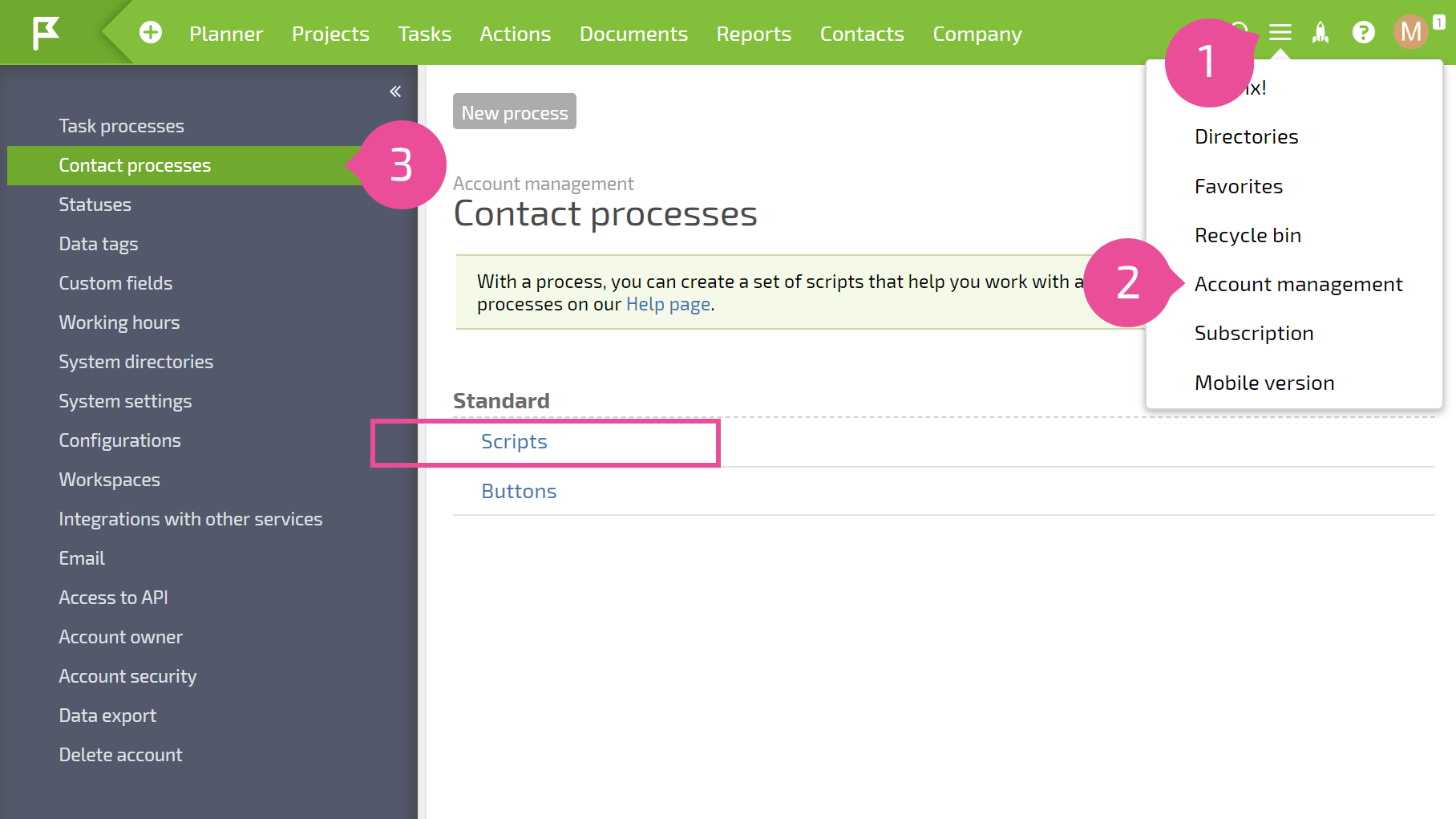Open the Reports menu
1456x819 pixels.
click(x=754, y=34)
